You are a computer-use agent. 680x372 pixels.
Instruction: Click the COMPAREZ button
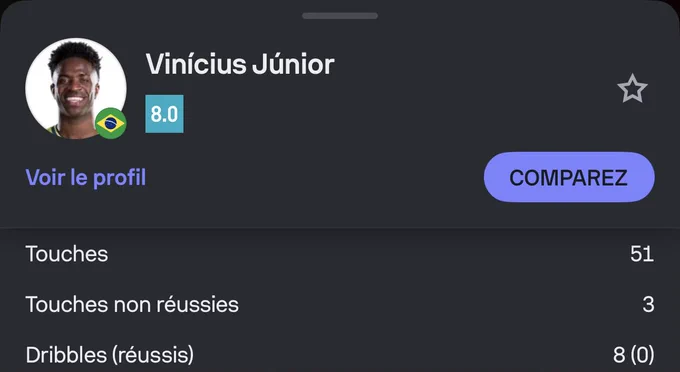click(x=569, y=177)
